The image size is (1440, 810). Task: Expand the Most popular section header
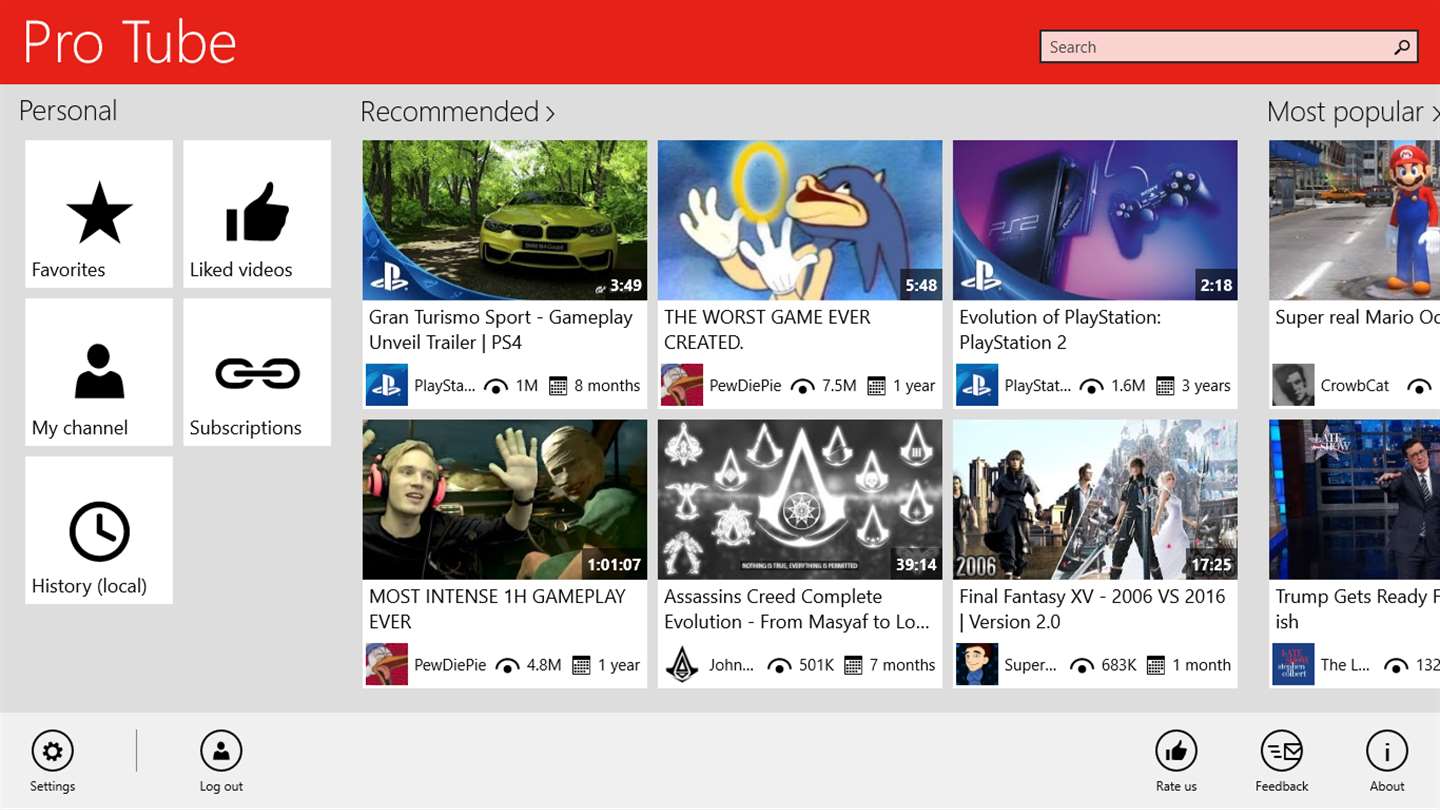[x=1353, y=112]
